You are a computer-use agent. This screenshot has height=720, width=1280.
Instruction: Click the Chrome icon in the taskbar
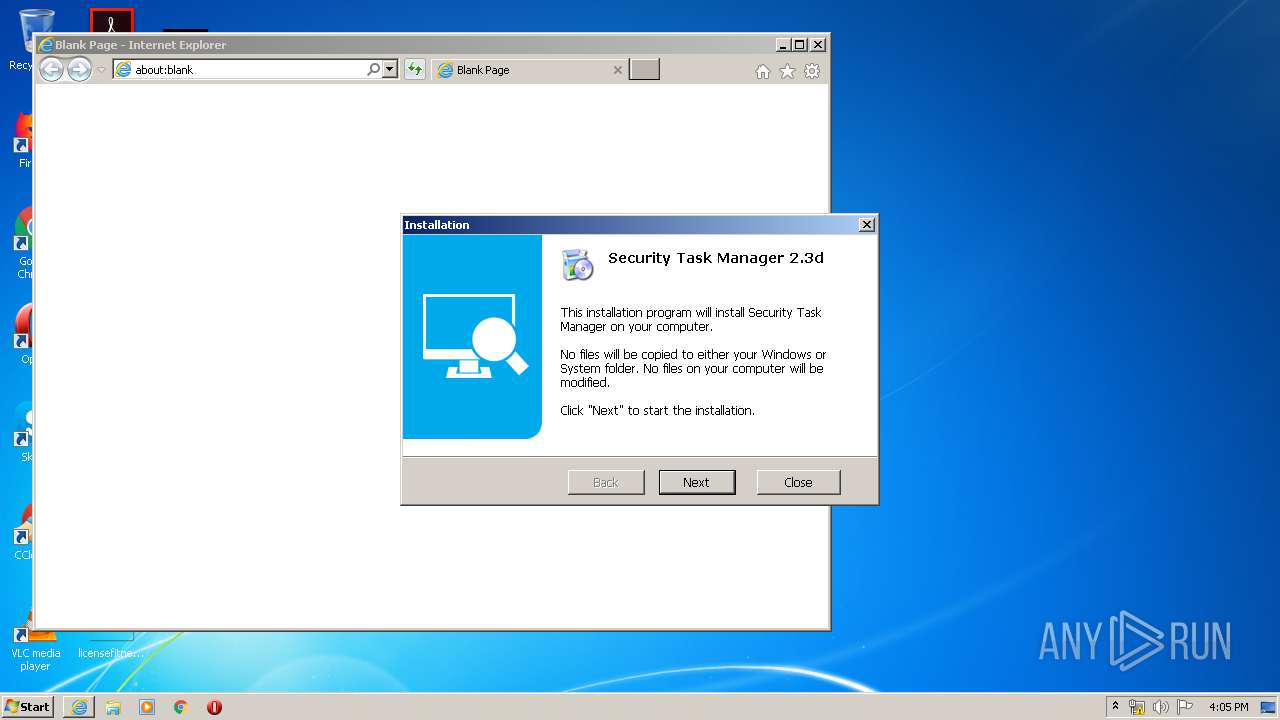click(x=181, y=707)
